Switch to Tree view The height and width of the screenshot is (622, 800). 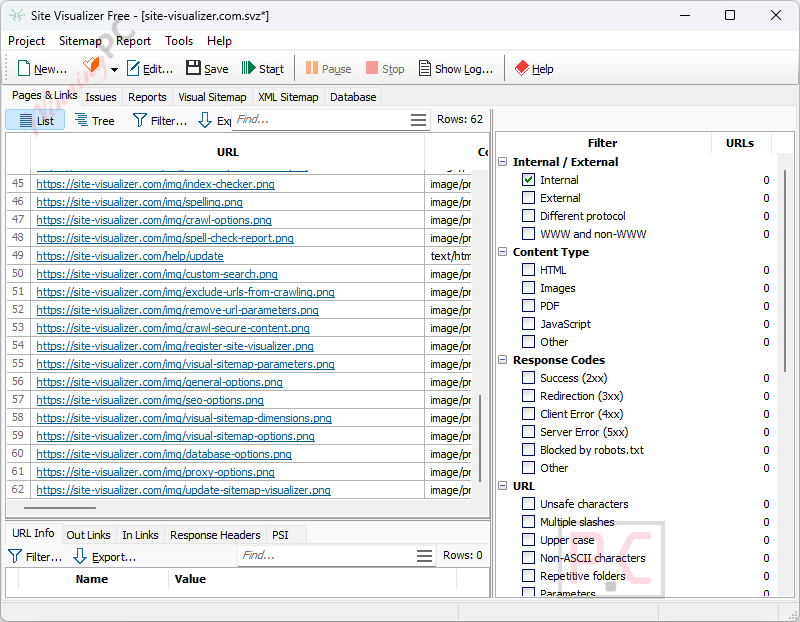coord(94,120)
